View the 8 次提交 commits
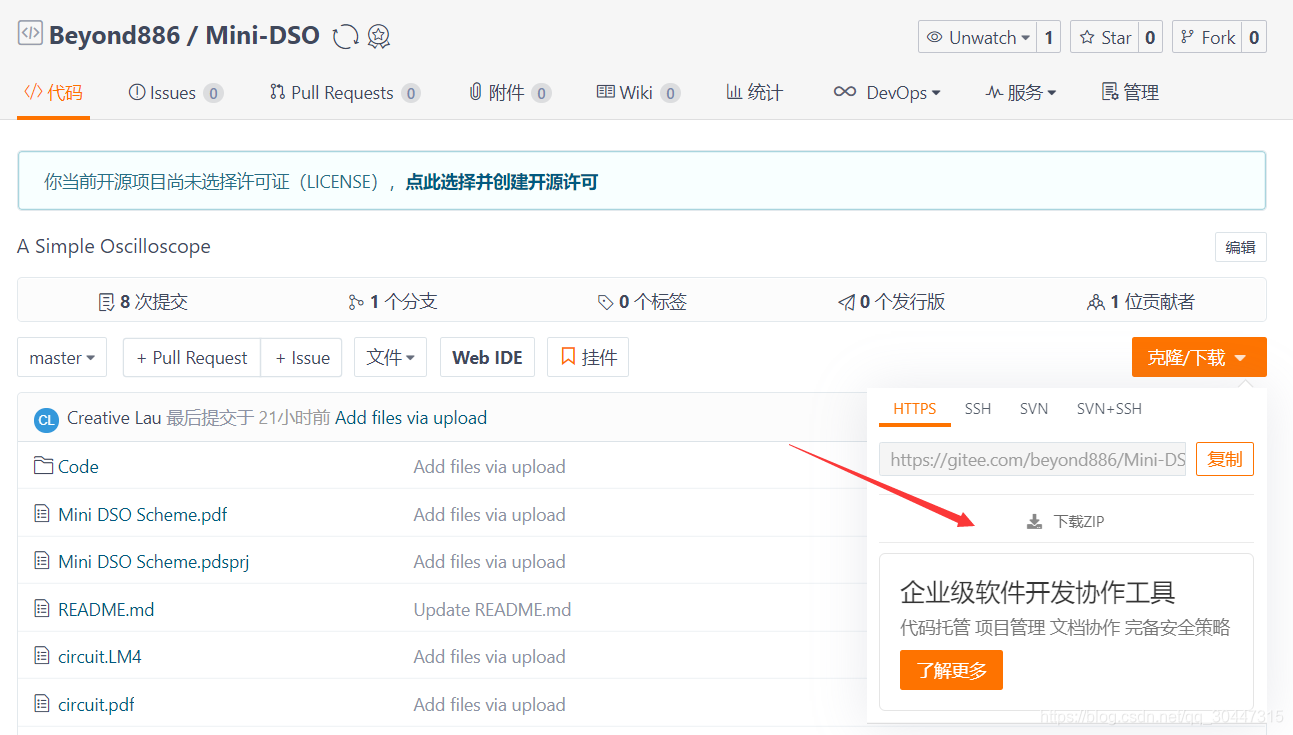The height and width of the screenshot is (735, 1293). [143, 301]
